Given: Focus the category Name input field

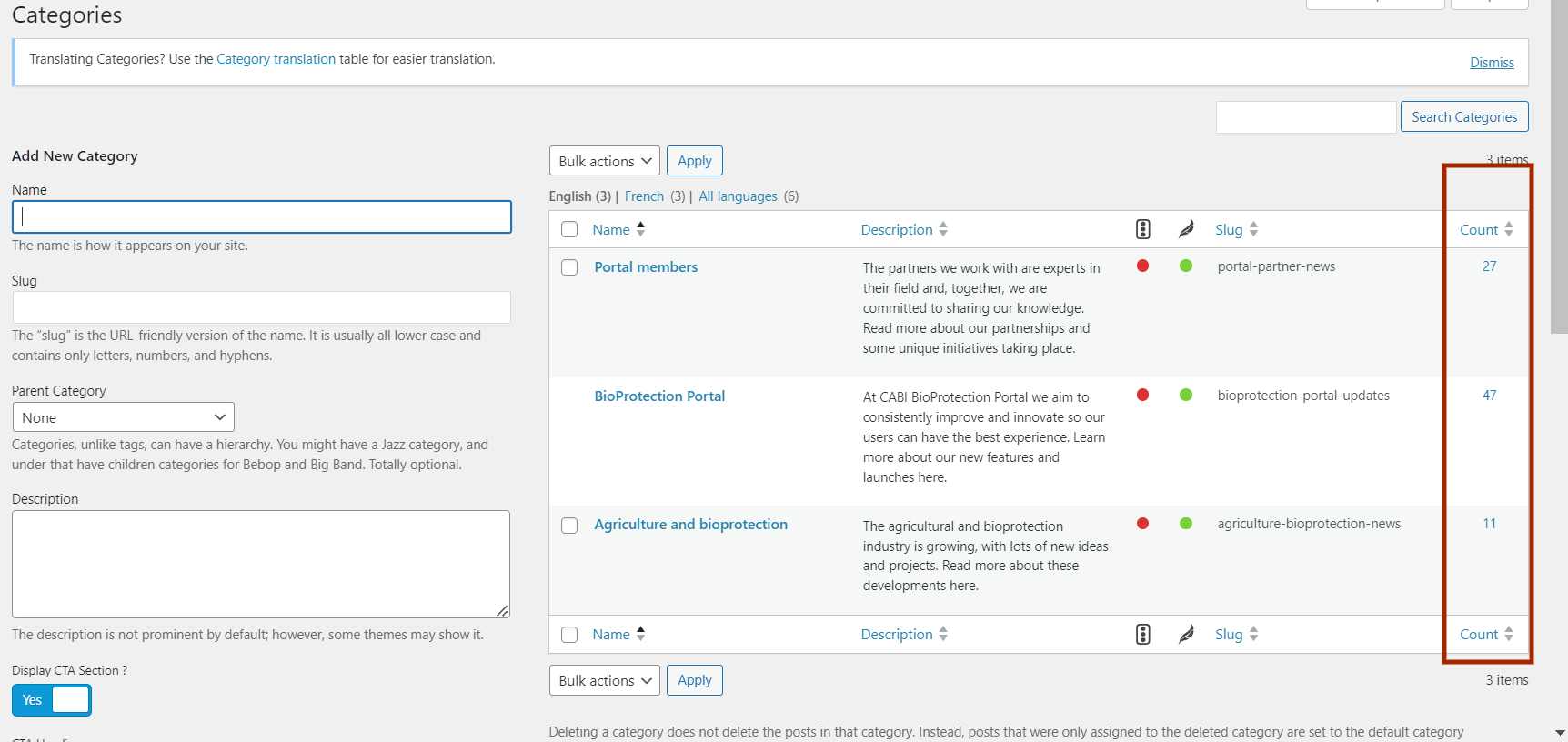Looking at the screenshot, I should tap(262, 217).
